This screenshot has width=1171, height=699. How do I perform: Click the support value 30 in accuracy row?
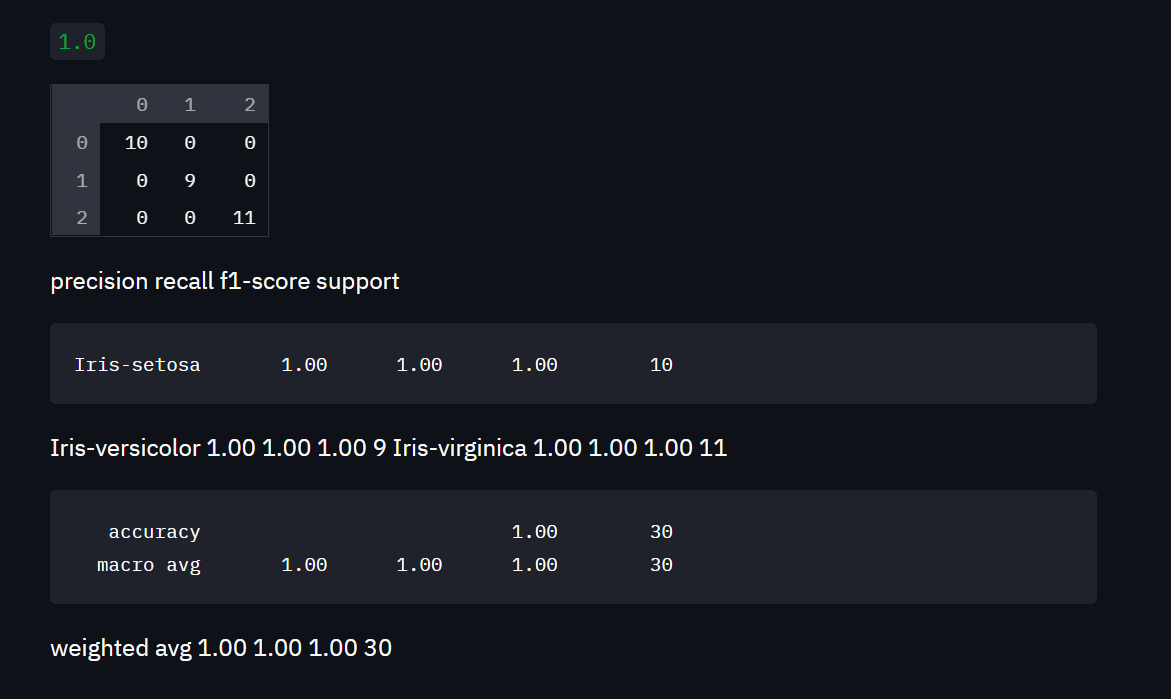point(661,532)
